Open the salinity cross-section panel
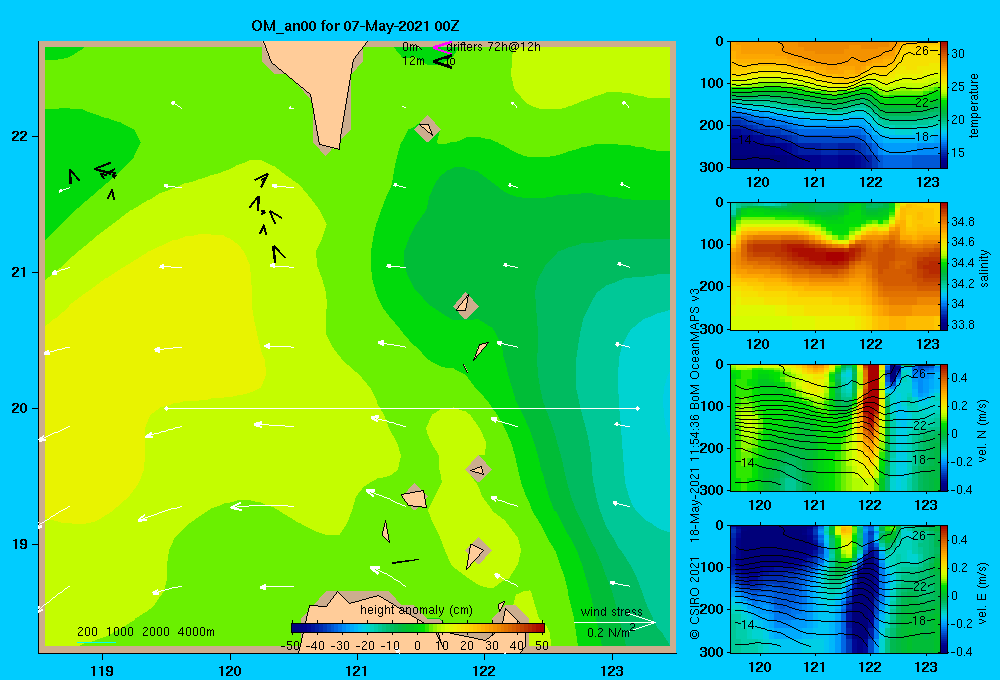 coord(835,266)
